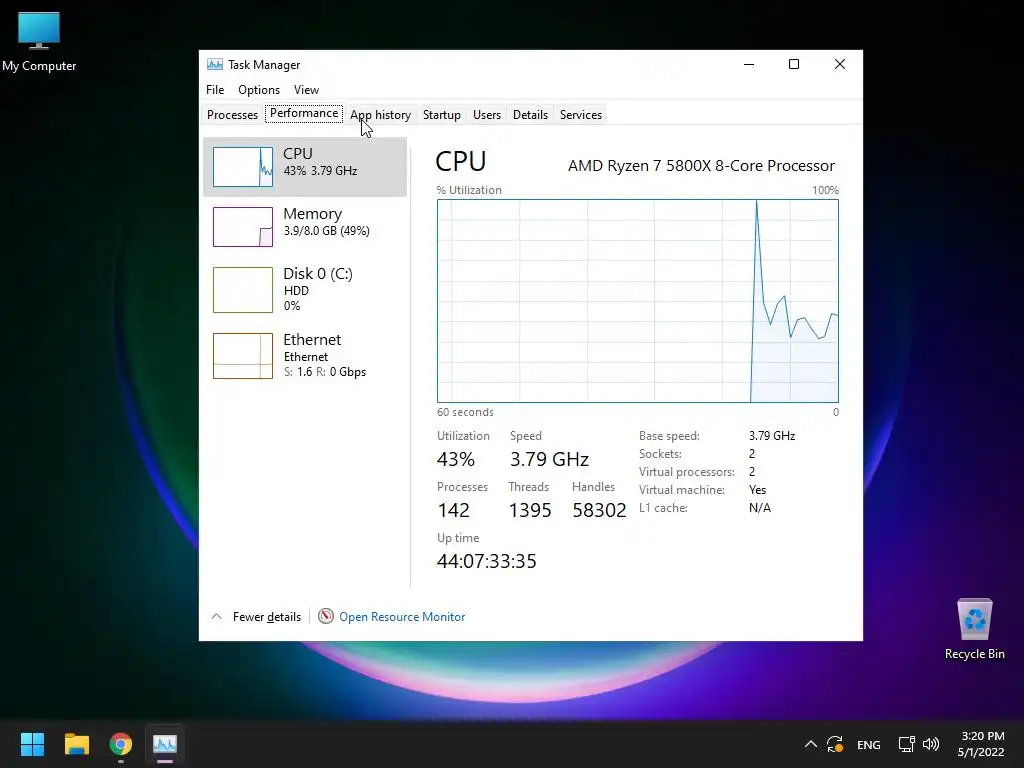Click the threads count 1395

pos(530,510)
